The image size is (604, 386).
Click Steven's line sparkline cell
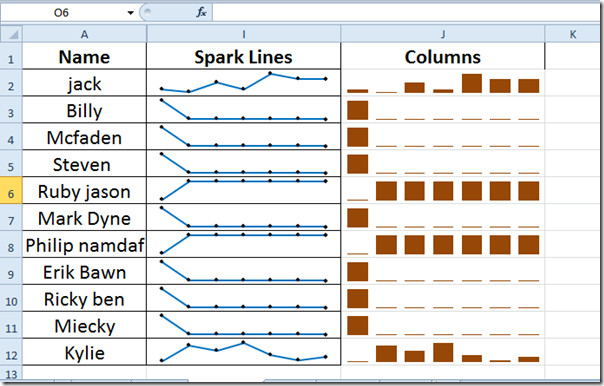[243, 164]
